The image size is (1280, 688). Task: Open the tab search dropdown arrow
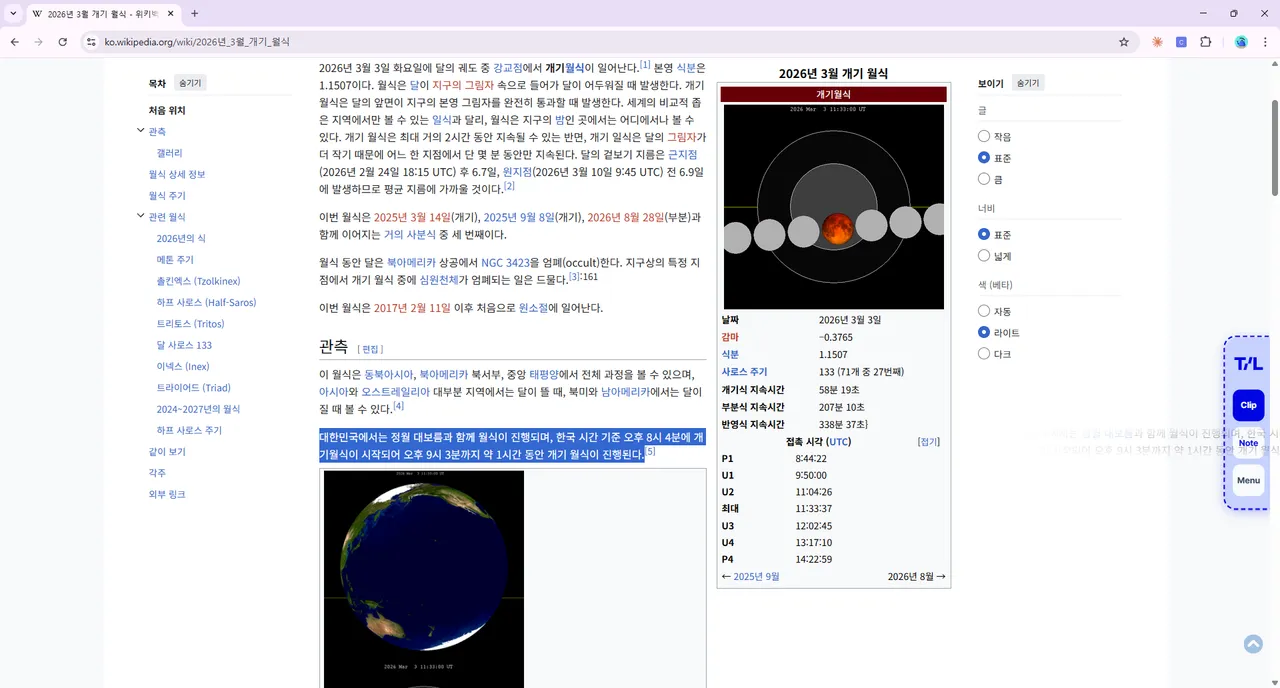pos(13,14)
